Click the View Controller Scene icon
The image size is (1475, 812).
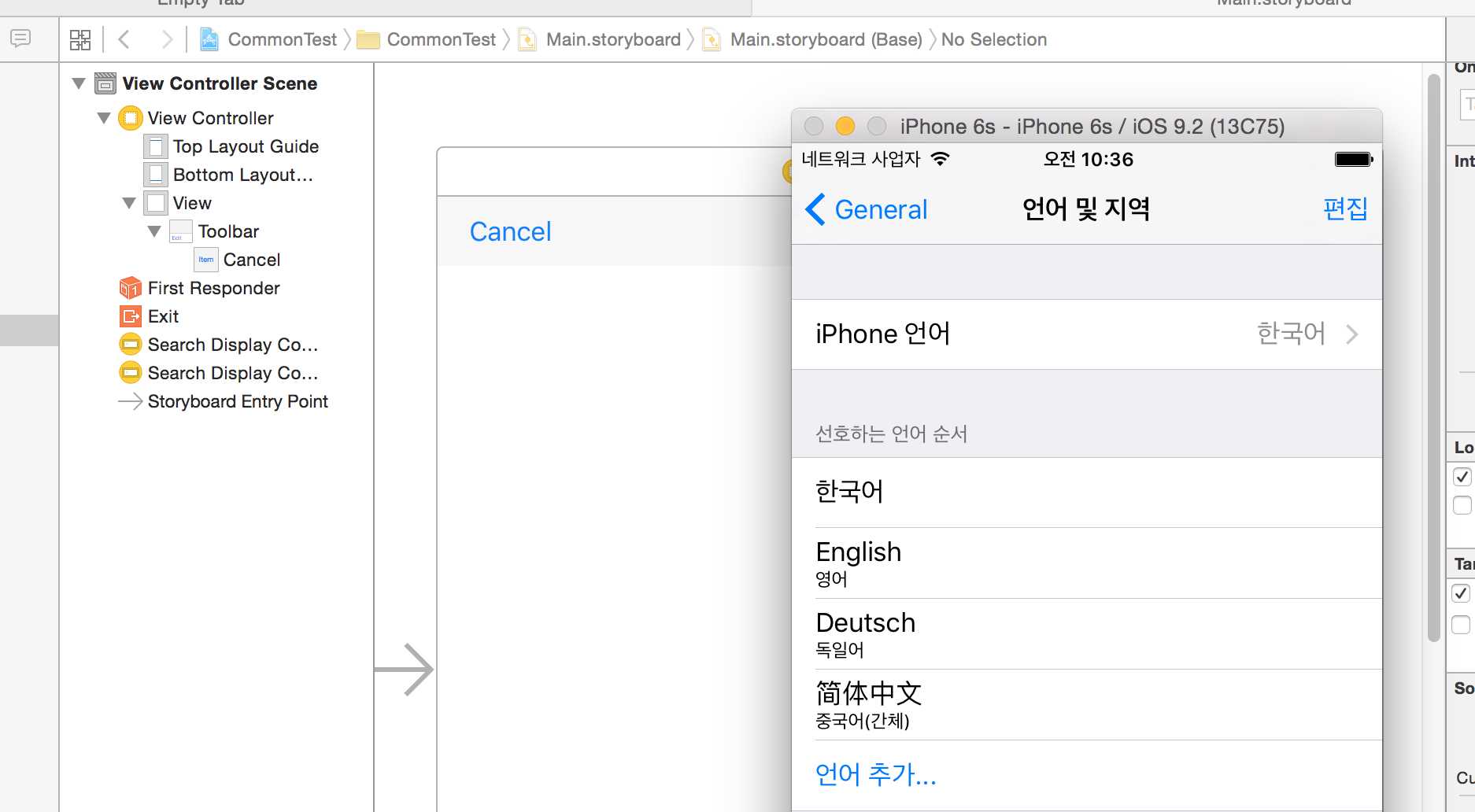point(105,83)
